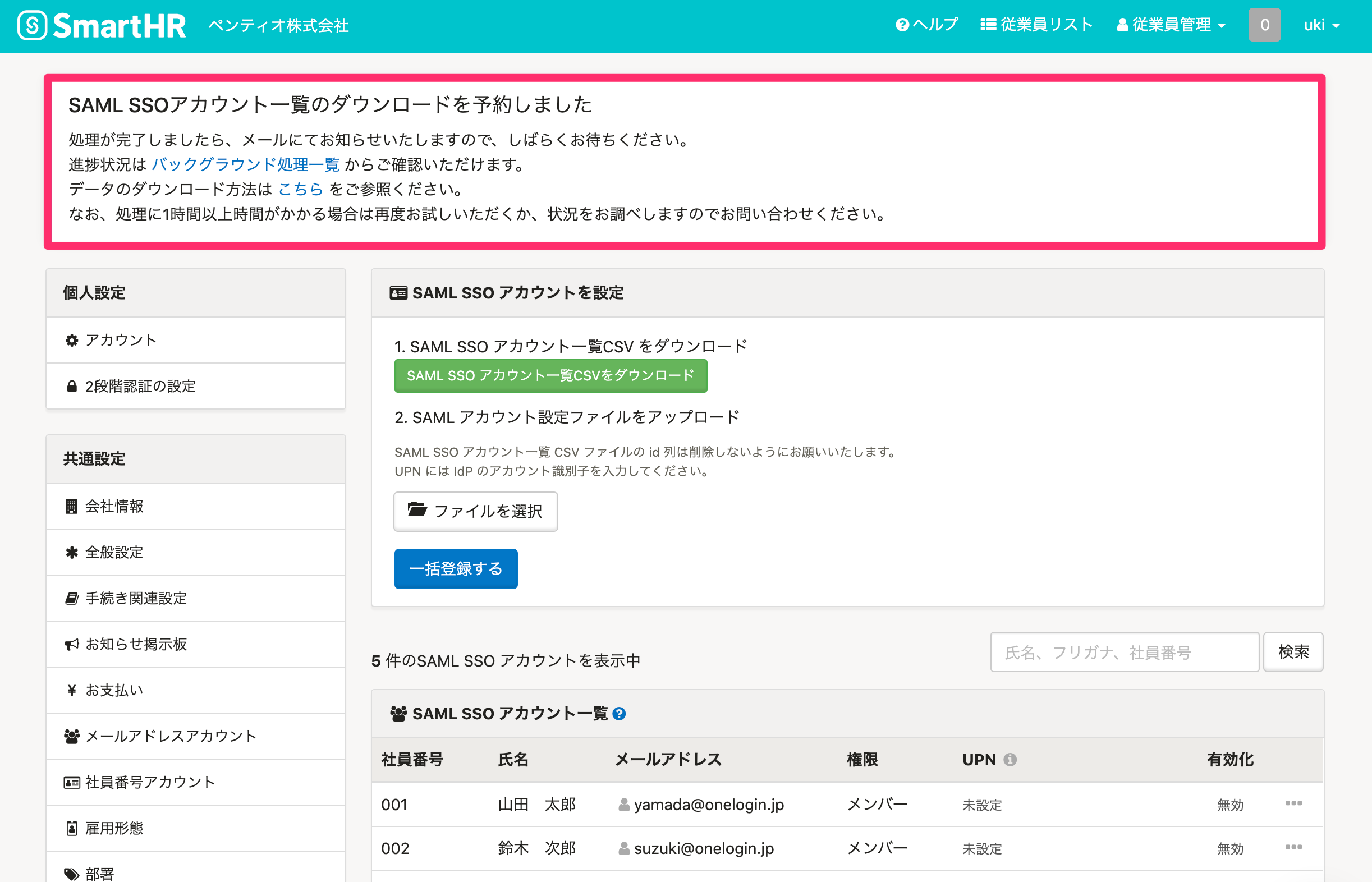Click the 一括登録する button
This screenshot has height=882, width=1372.
(456, 569)
